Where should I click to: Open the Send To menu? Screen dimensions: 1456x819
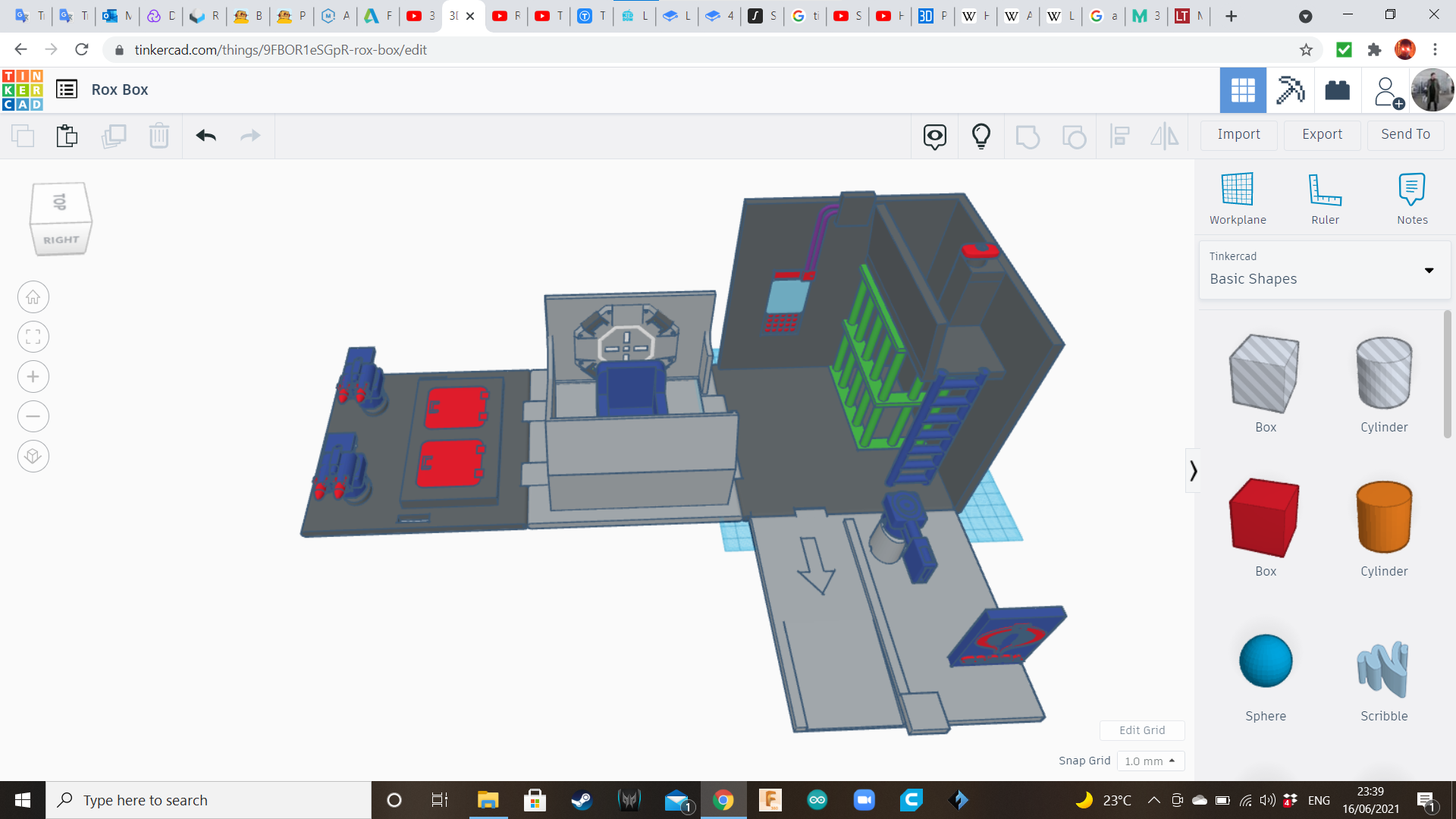(1405, 134)
